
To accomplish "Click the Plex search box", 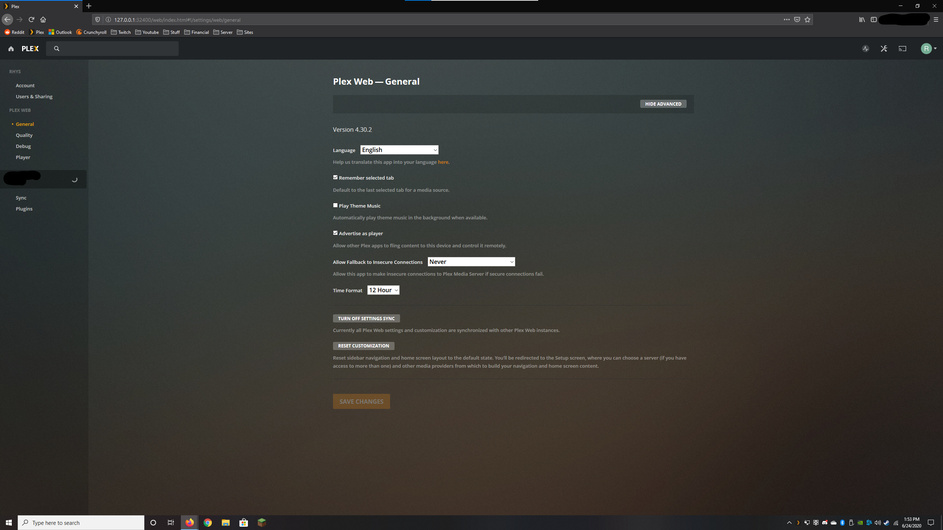I will pyautogui.click(x=112, y=49).
